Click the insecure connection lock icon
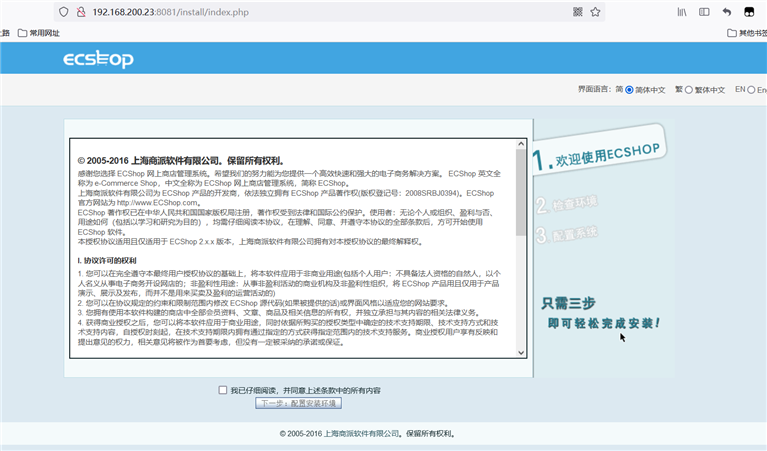 (81, 12)
